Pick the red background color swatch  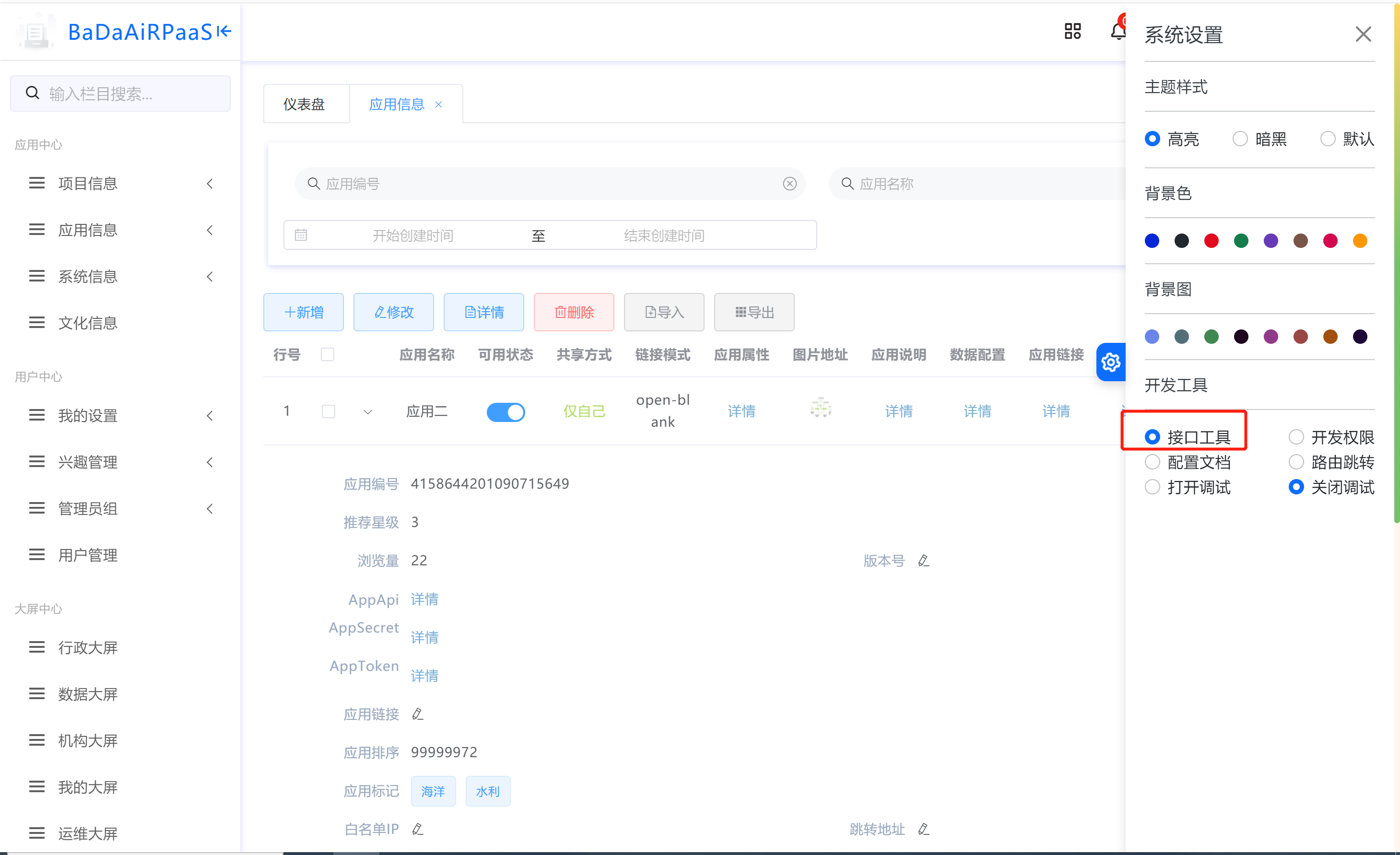point(1212,240)
